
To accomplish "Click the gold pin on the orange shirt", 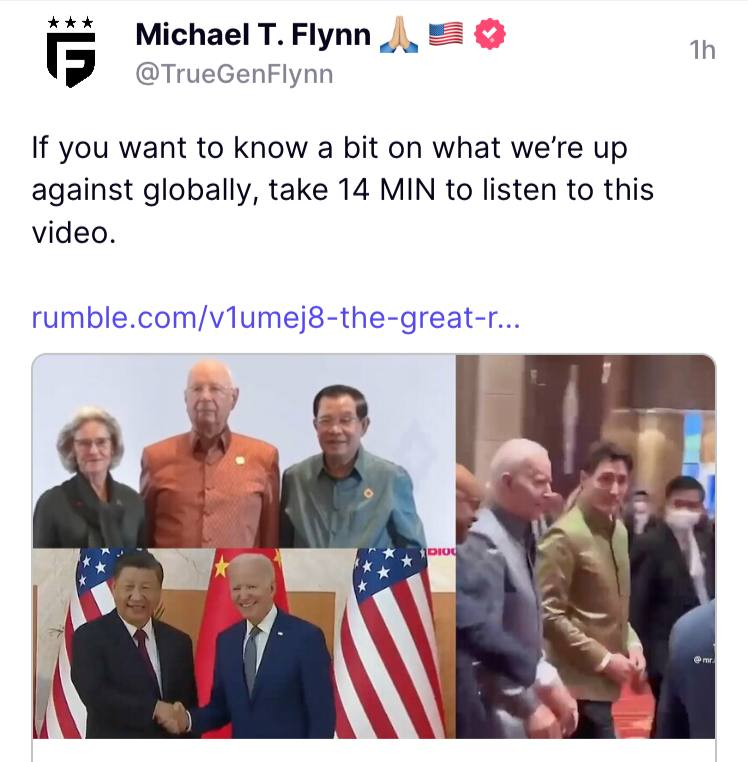I will point(239,460).
